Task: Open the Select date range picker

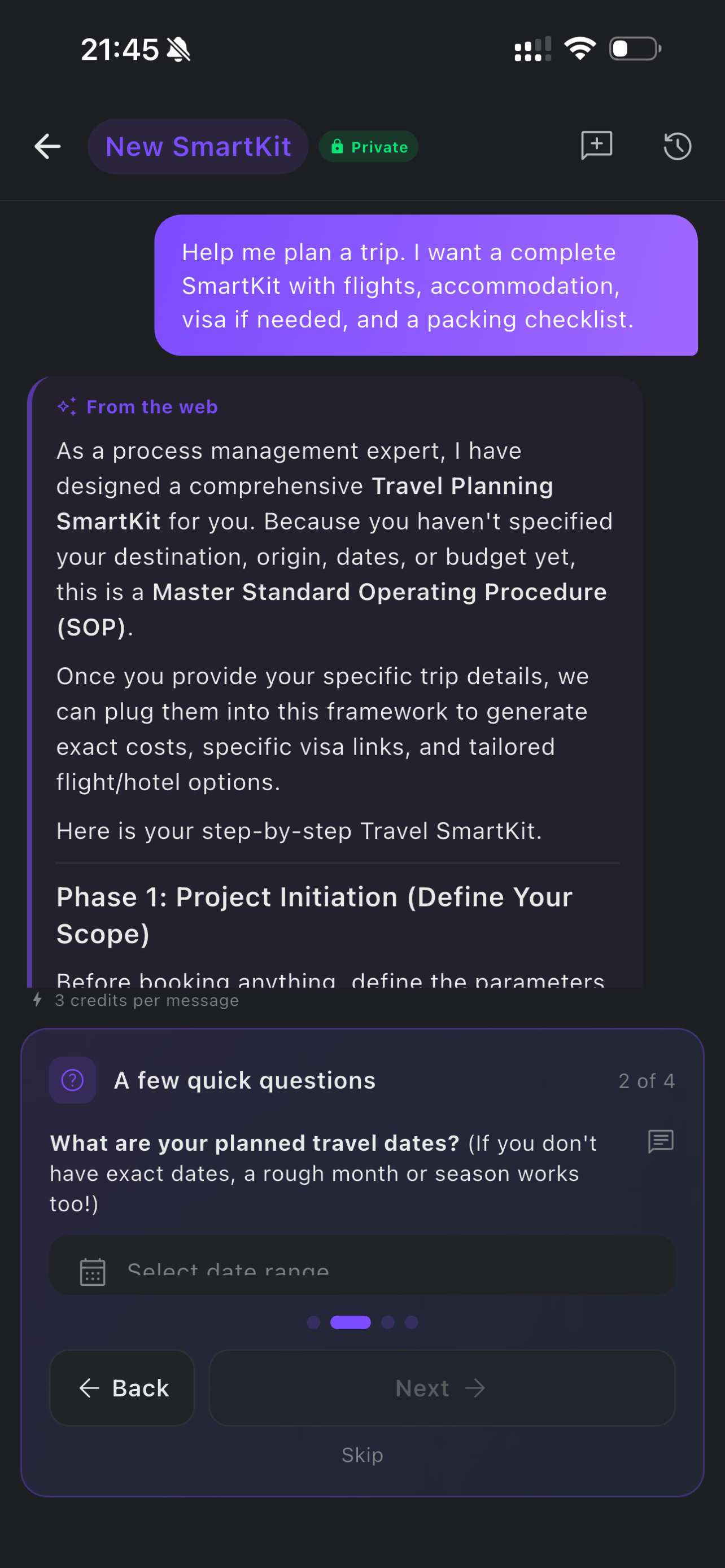Action: pos(362,1265)
